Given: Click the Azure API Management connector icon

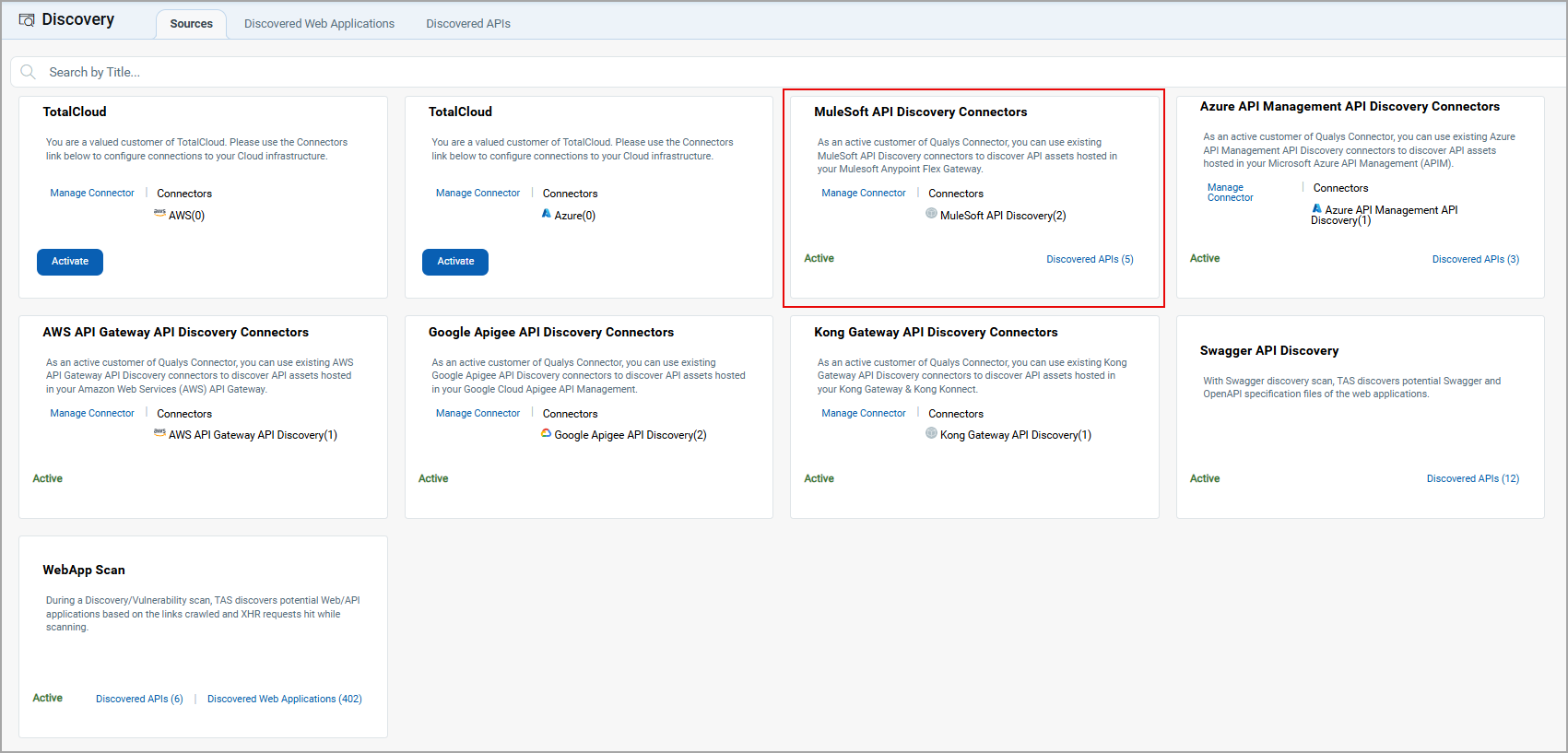Looking at the screenshot, I should [1317, 208].
